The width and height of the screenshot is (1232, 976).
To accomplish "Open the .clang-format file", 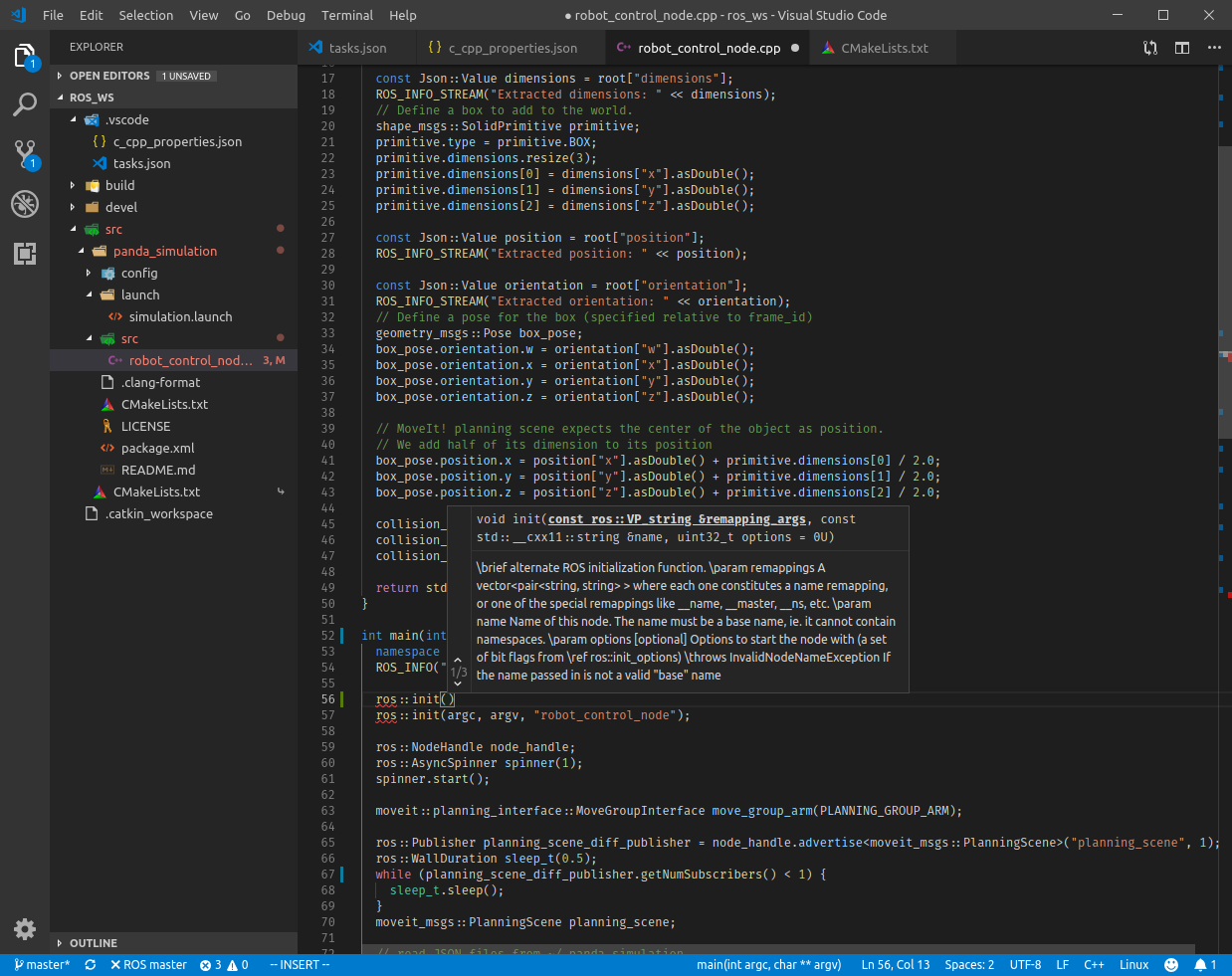I will pos(173,382).
